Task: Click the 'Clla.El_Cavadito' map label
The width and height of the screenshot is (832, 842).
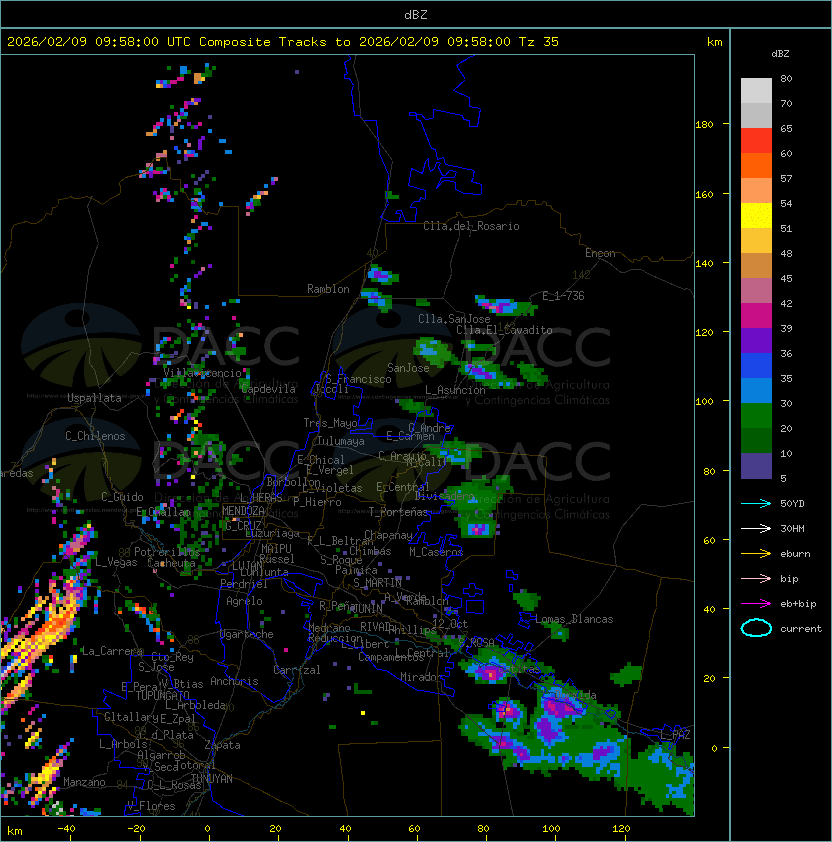Action: tap(504, 330)
